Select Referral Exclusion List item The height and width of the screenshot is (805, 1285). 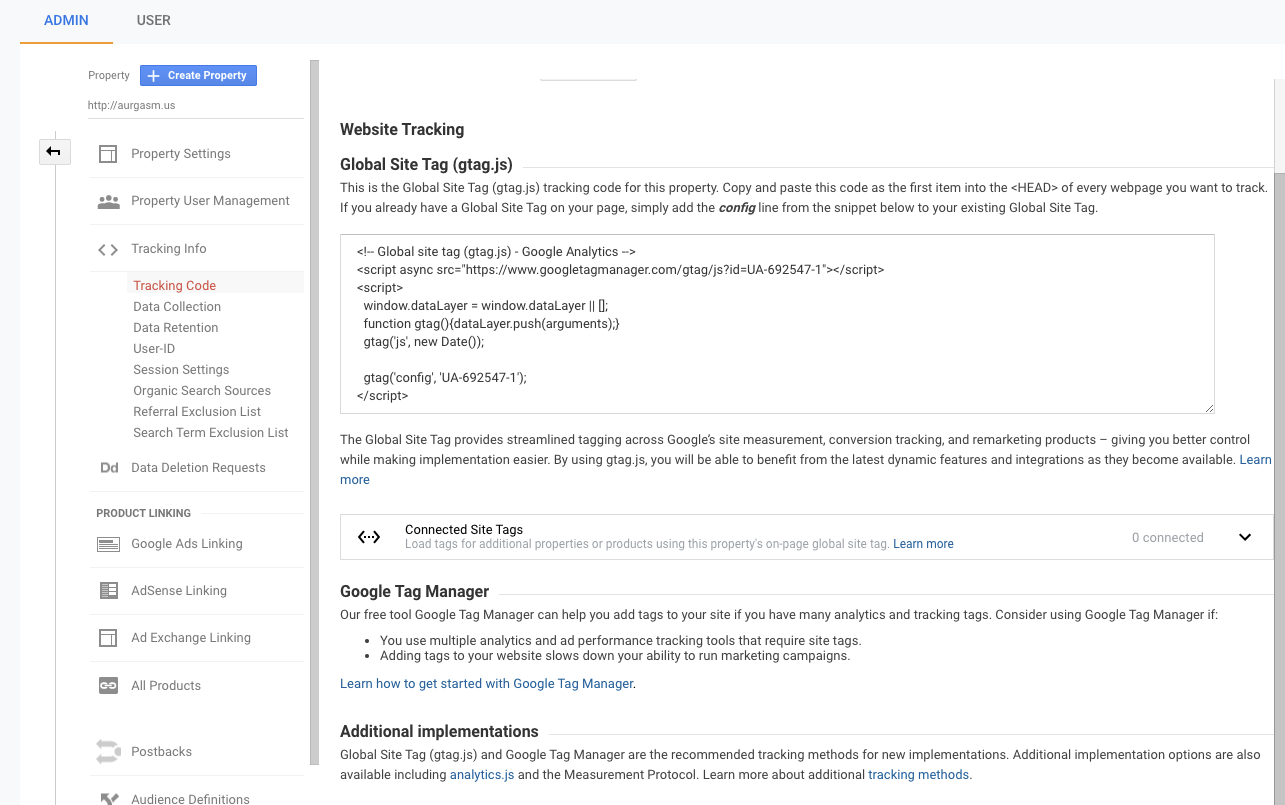pyautogui.click(x=197, y=412)
